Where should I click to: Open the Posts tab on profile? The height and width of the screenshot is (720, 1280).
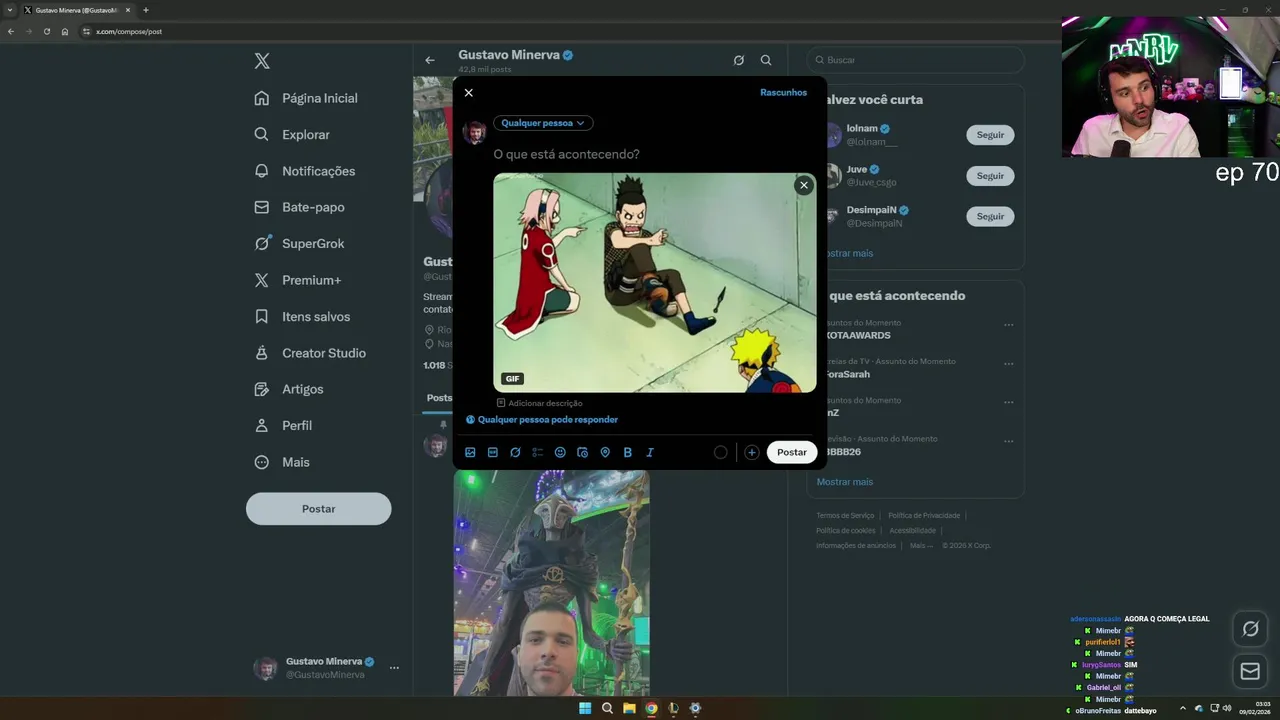(440, 398)
